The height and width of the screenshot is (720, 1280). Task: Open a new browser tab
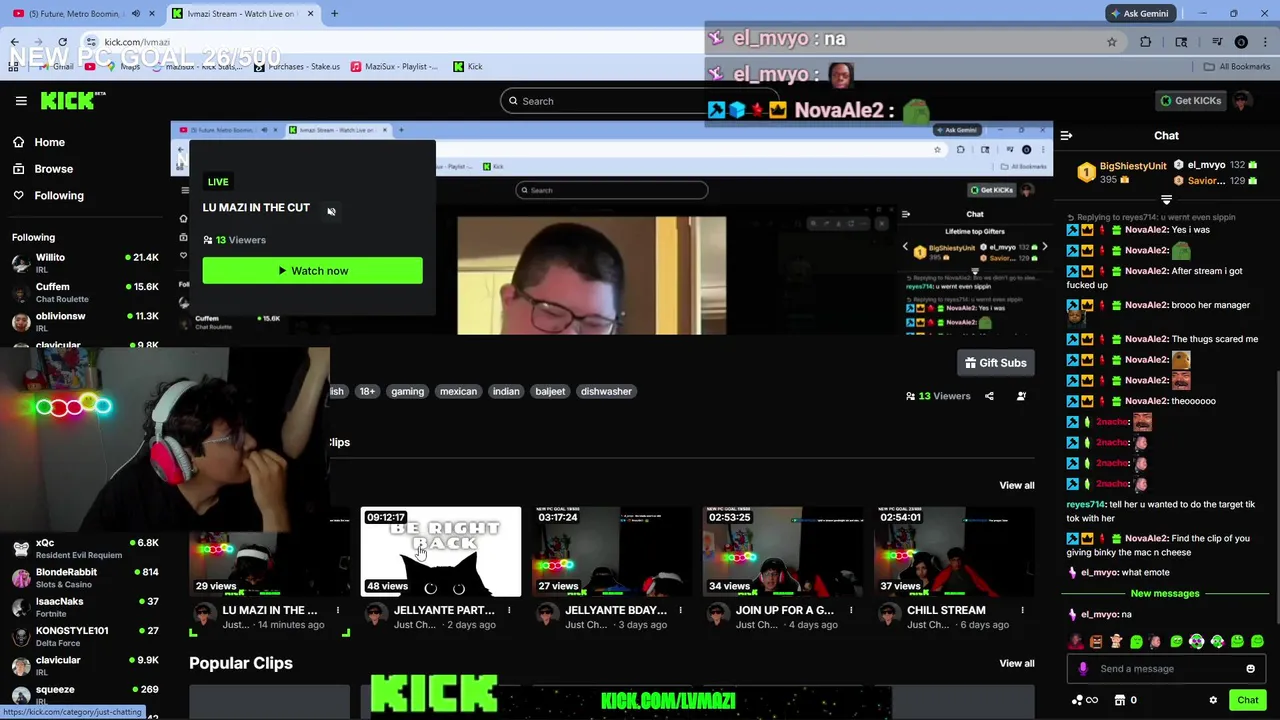334,14
